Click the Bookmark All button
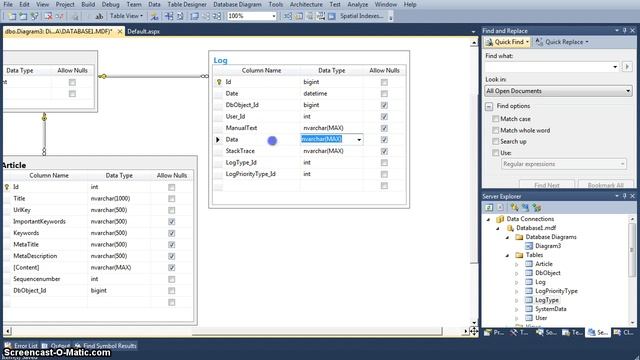The height and width of the screenshot is (360, 640). [605, 184]
